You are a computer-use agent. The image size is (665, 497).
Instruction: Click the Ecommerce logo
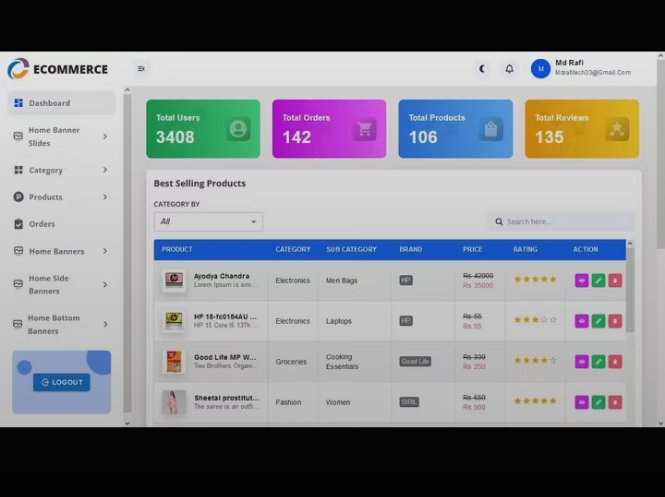point(57,69)
